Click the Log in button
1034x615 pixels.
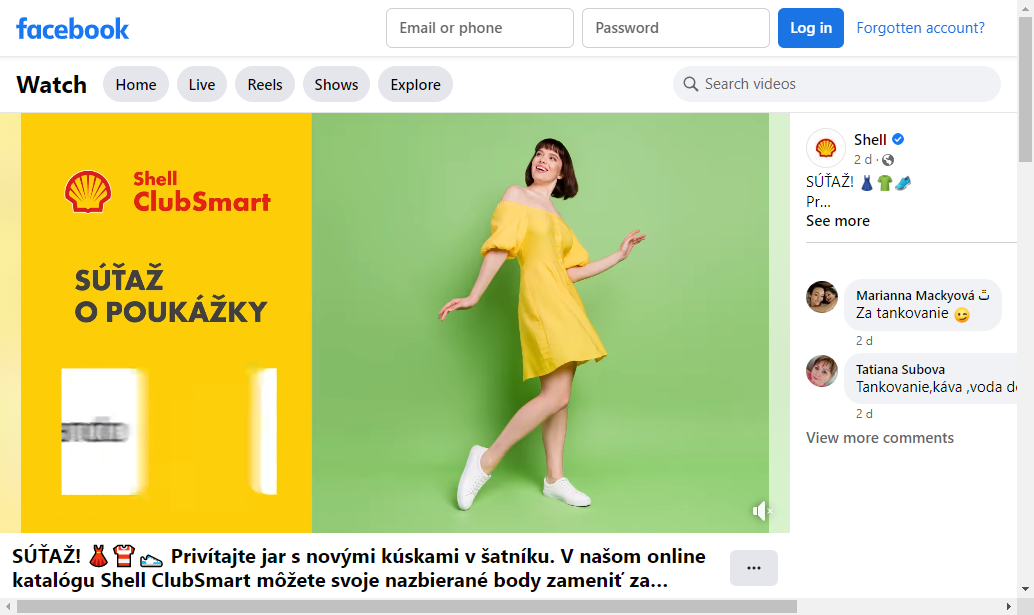(810, 28)
